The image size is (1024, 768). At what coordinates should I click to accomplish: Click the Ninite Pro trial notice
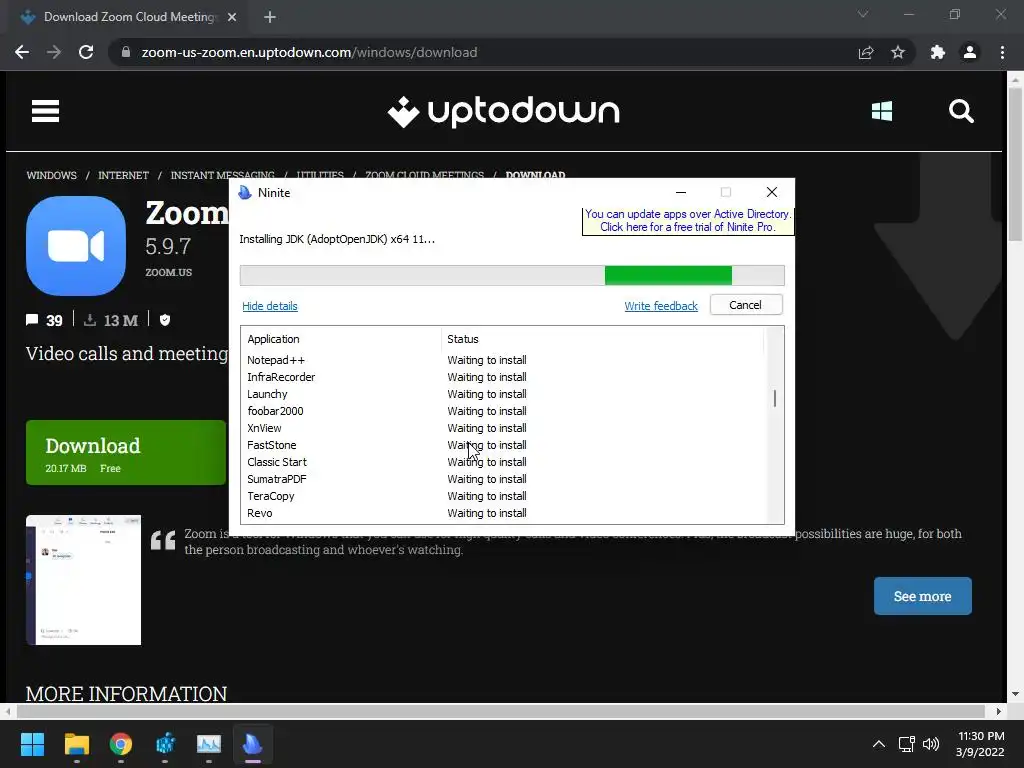click(x=688, y=221)
